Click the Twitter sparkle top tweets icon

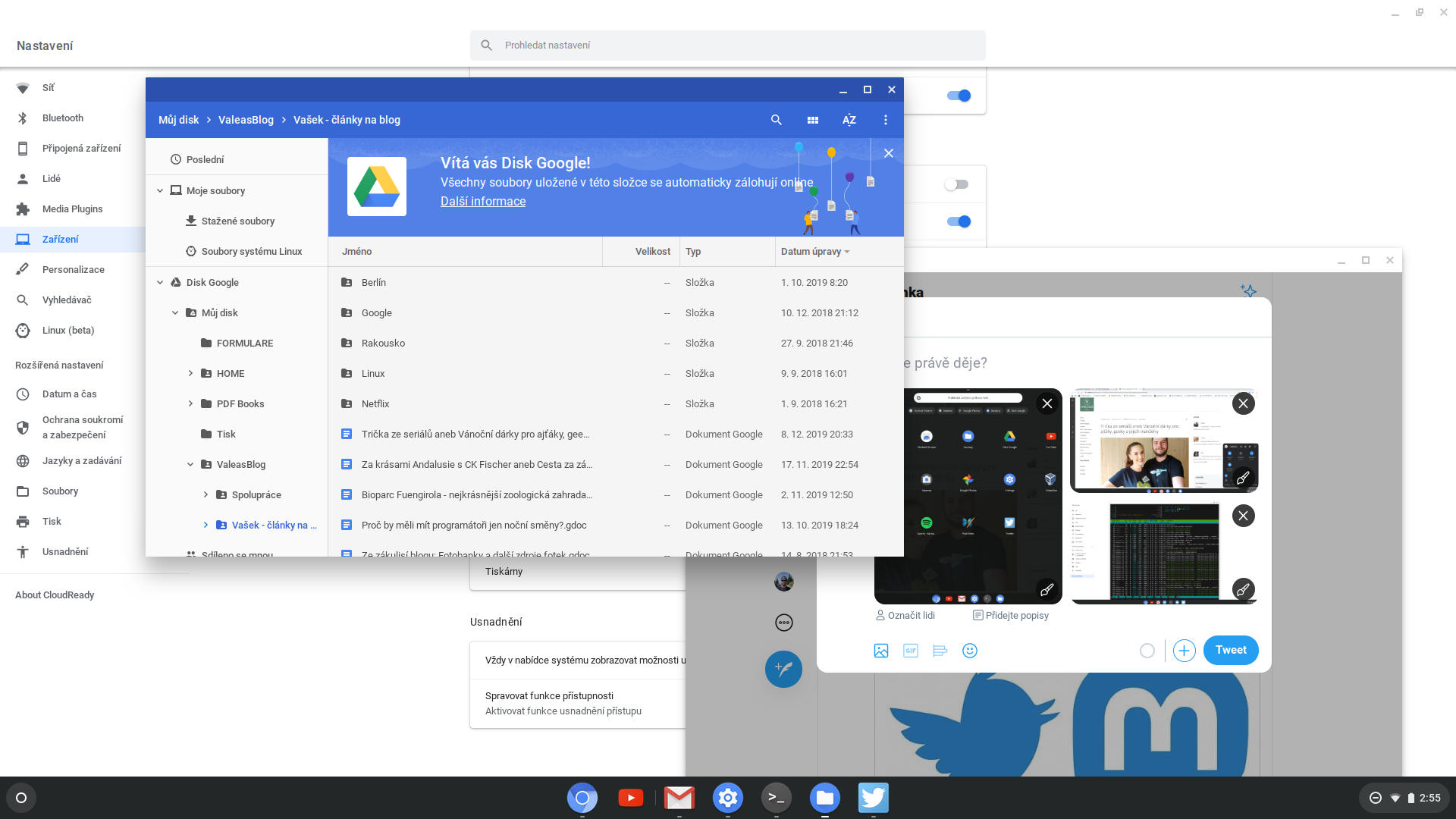(x=1248, y=290)
